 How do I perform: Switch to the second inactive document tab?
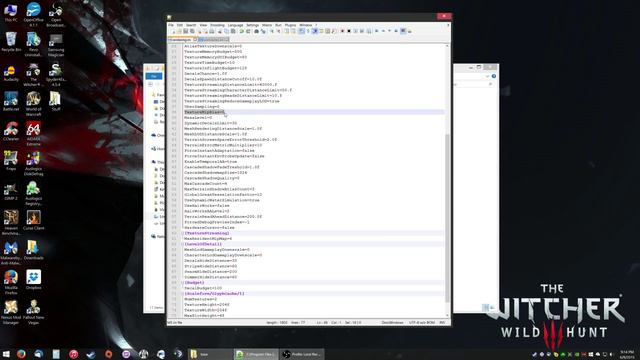213,40
